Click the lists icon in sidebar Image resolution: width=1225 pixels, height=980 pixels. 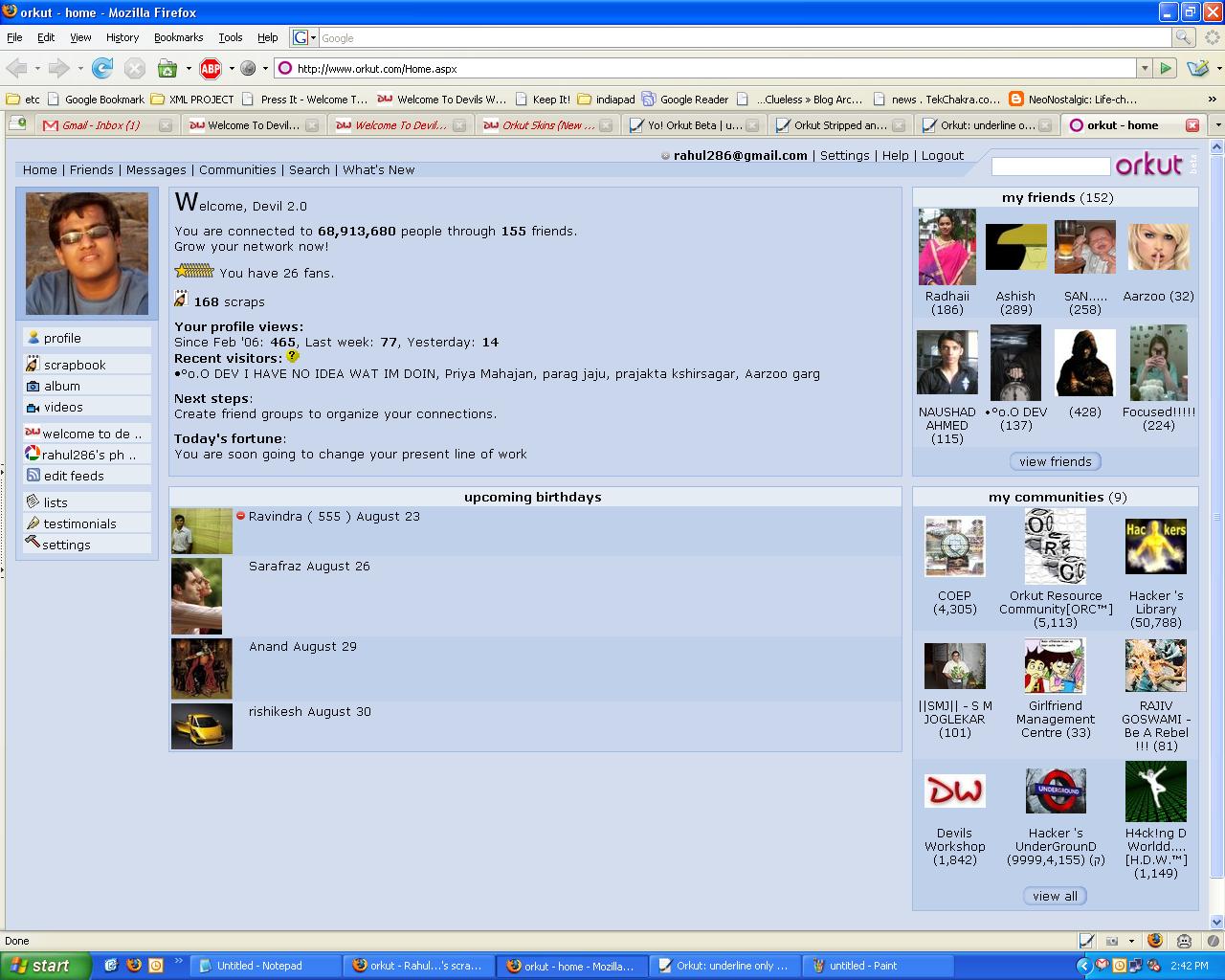point(33,501)
